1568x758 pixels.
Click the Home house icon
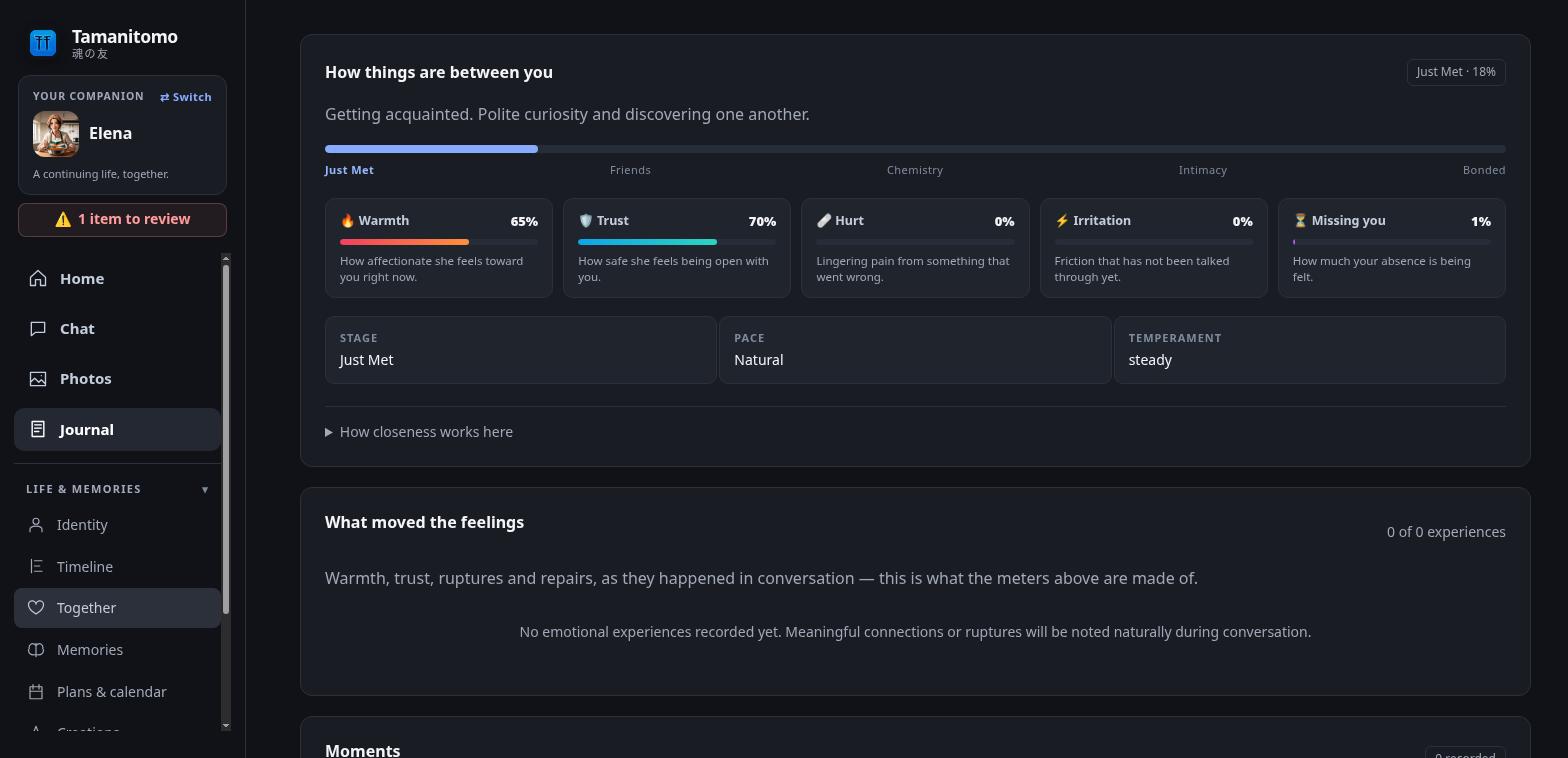point(38,278)
